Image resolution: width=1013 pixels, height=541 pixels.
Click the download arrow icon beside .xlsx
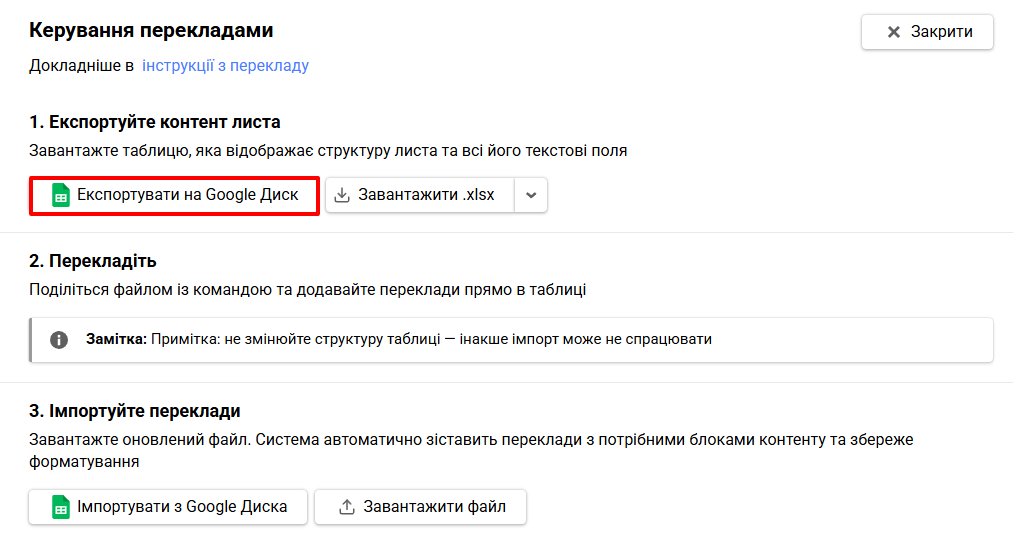click(x=342, y=195)
